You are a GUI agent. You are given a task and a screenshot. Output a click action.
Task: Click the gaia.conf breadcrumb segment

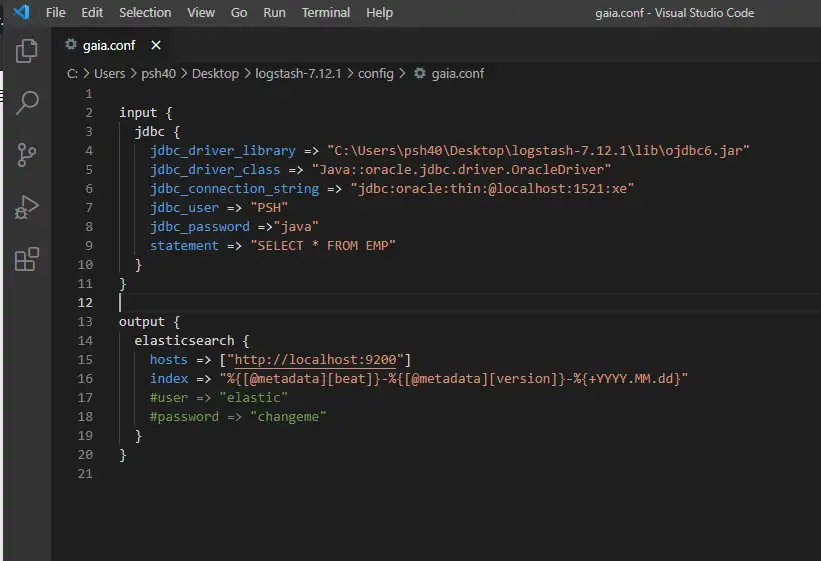click(458, 73)
